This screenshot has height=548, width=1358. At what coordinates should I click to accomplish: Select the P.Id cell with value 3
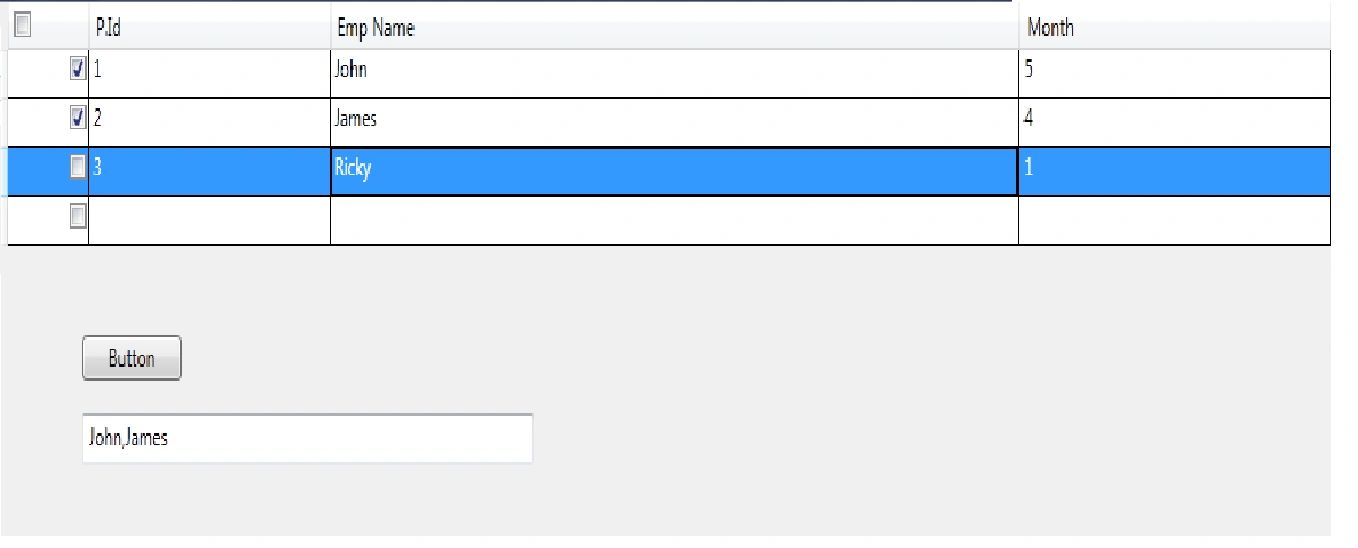(209, 171)
